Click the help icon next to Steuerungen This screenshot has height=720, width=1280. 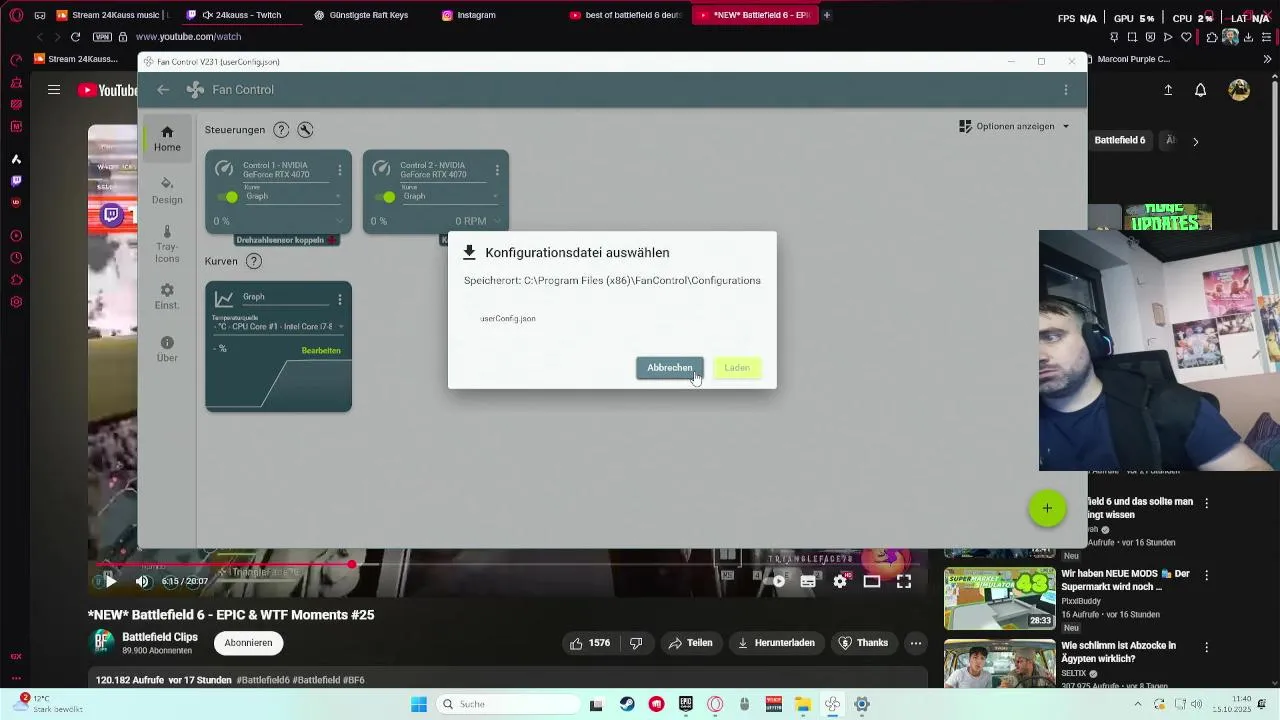coord(281,130)
